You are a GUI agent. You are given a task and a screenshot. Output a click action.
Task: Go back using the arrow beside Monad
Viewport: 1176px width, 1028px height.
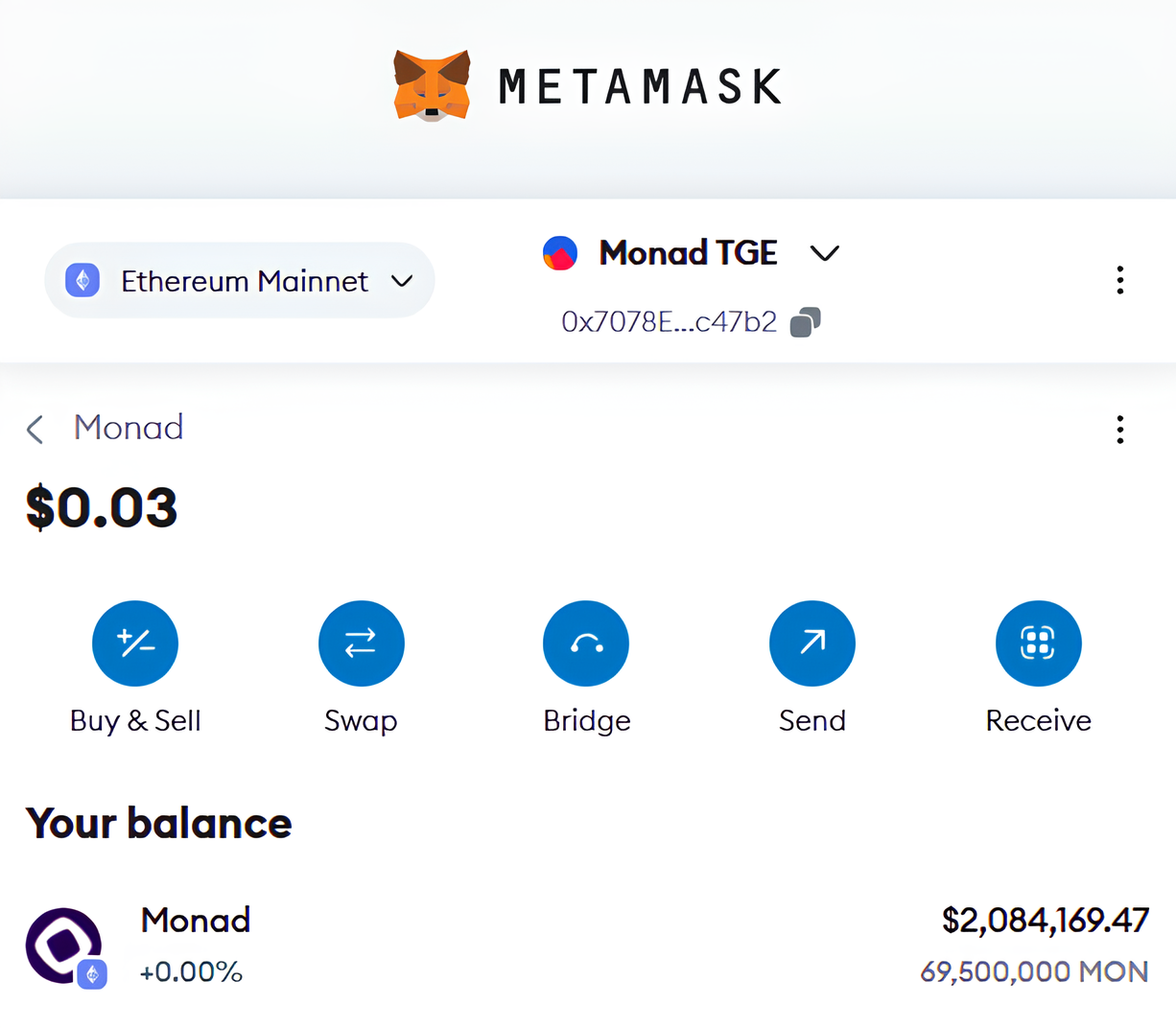(35, 429)
